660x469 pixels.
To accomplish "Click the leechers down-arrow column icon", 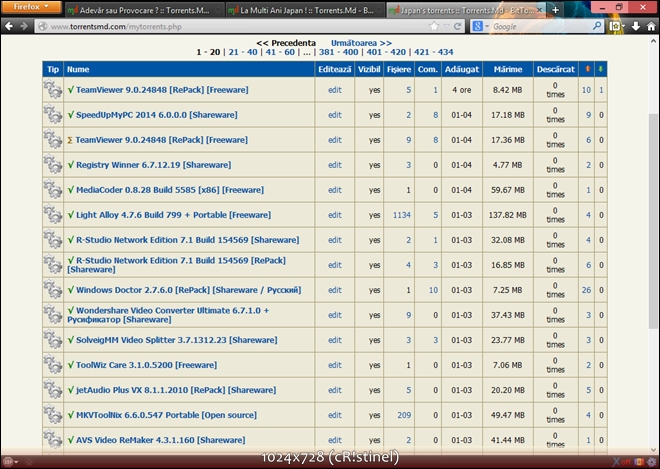I will [x=601, y=69].
